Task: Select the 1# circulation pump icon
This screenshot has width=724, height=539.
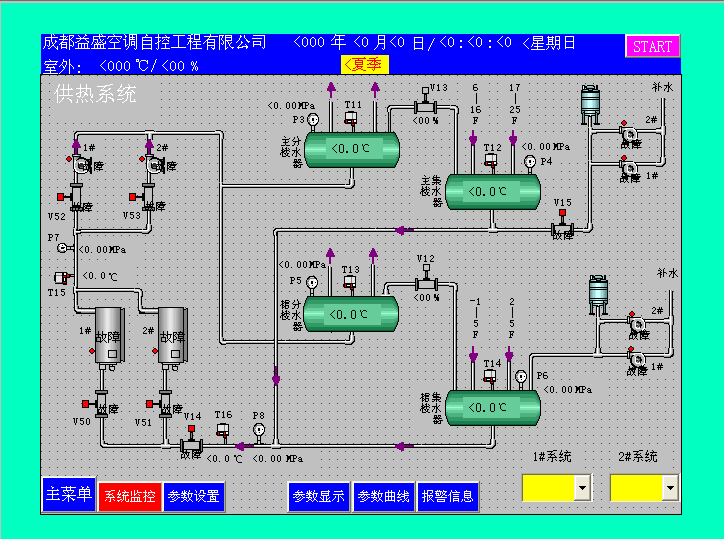Action: 83,165
